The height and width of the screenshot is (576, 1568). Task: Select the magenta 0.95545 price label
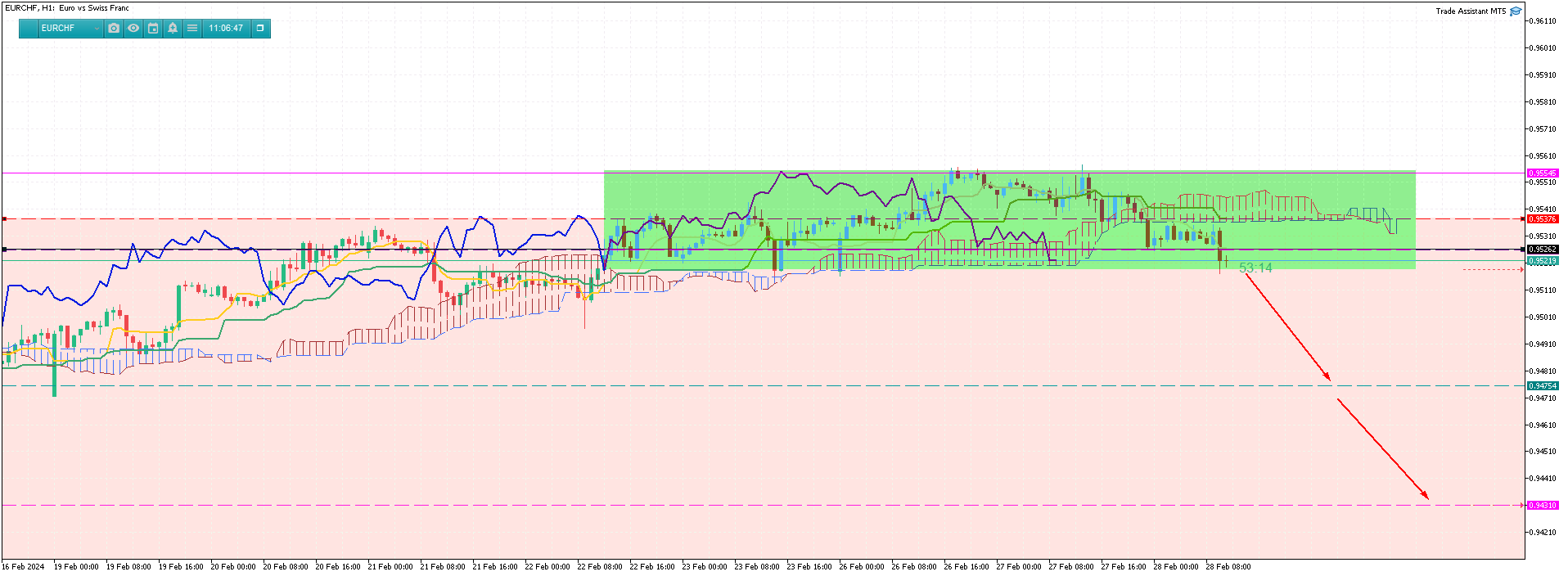click(x=1543, y=173)
